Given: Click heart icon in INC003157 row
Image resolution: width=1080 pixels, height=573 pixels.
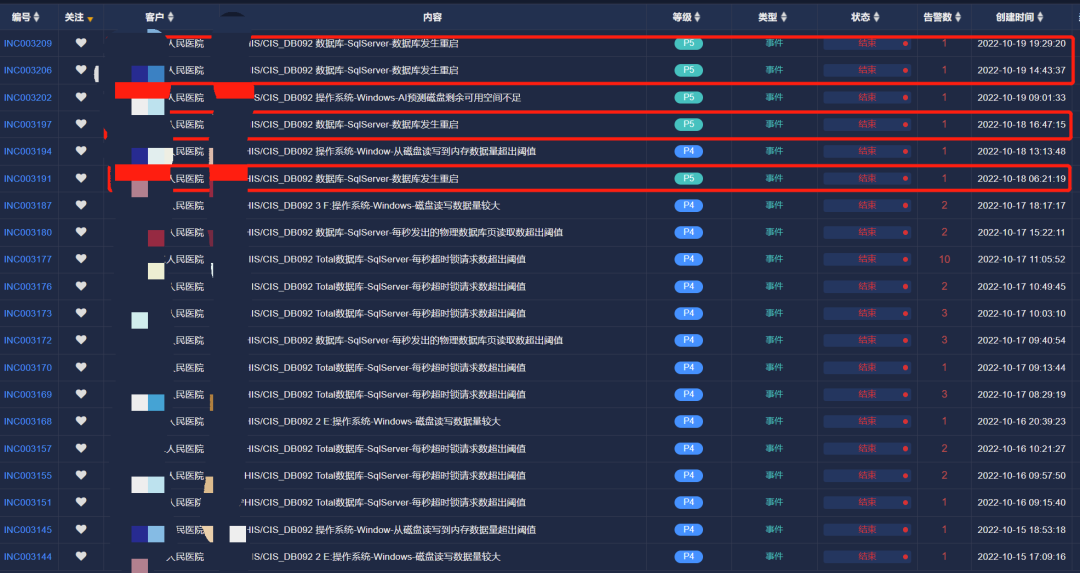Looking at the screenshot, I should 81,448.
